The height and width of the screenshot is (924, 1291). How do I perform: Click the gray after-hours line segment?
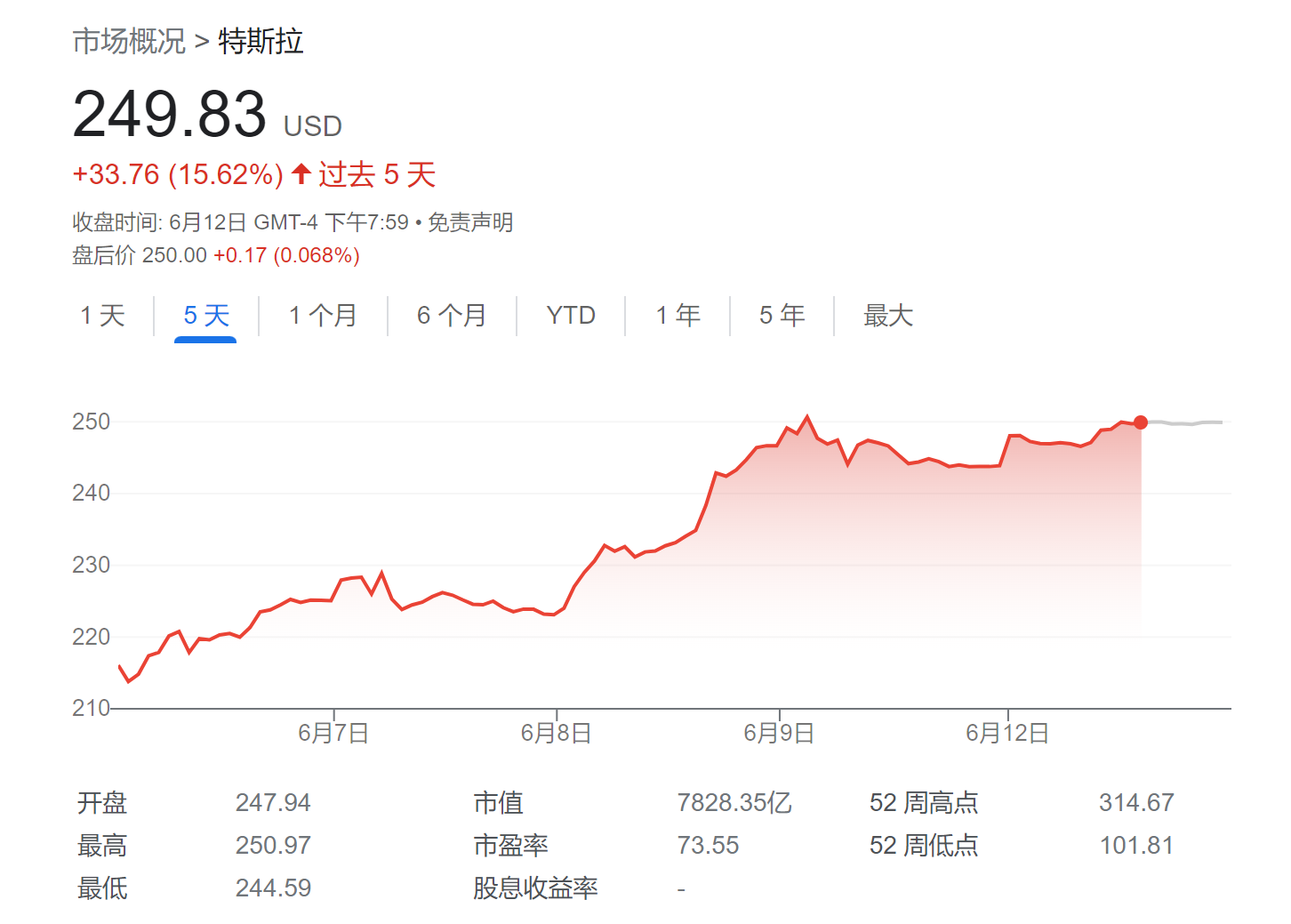coord(1185,423)
